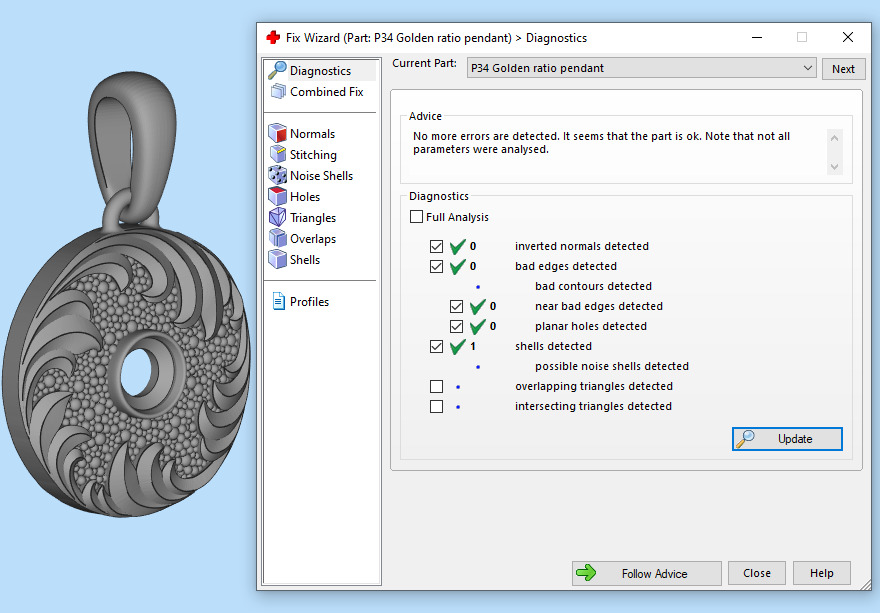Screen dimensions: 880x613
Task: Uncheck inverted normals detected checkbox
Action: pos(436,246)
